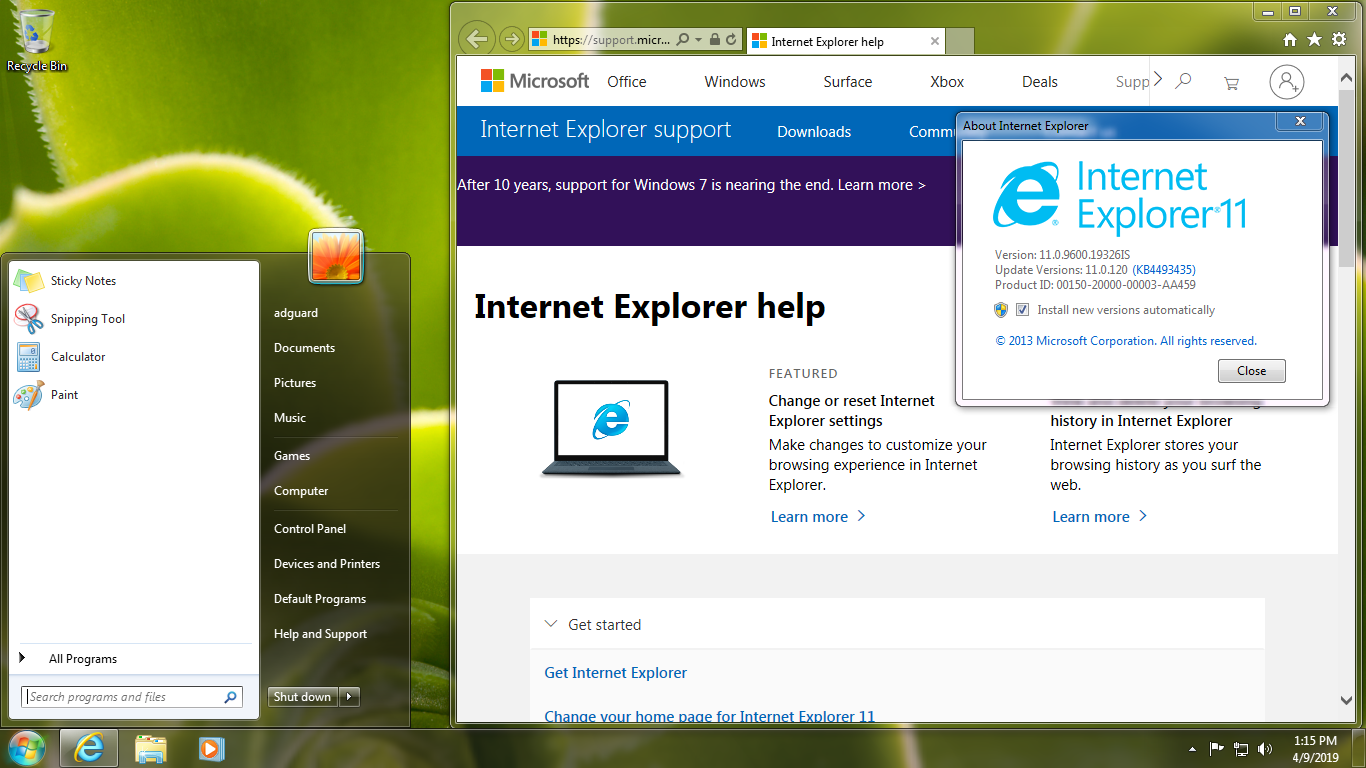This screenshot has height=768, width=1366.
Task: Click the Shut down button
Action: (303, 697)
